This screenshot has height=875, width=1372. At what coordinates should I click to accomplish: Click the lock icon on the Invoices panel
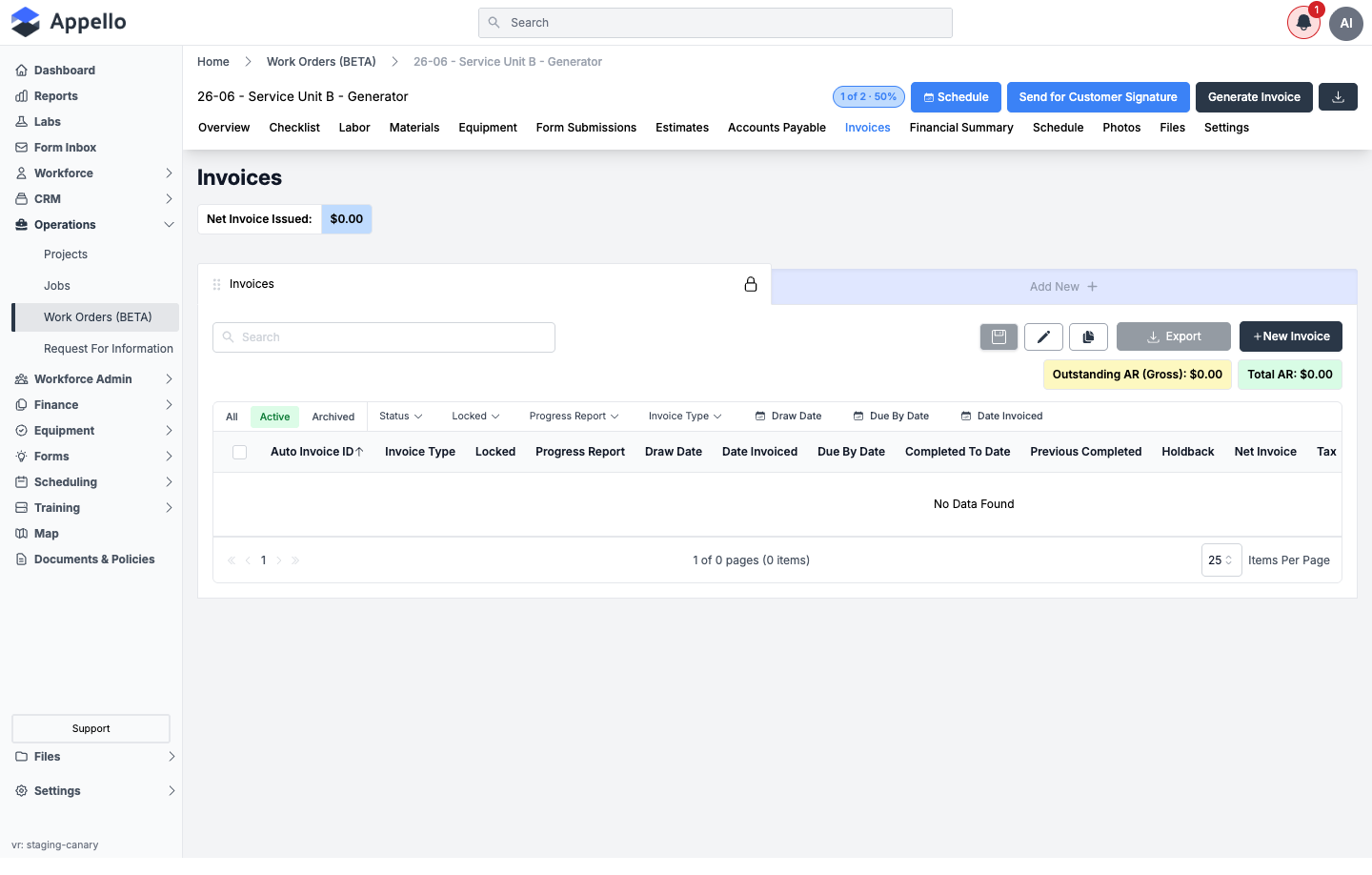pos(751,284)
